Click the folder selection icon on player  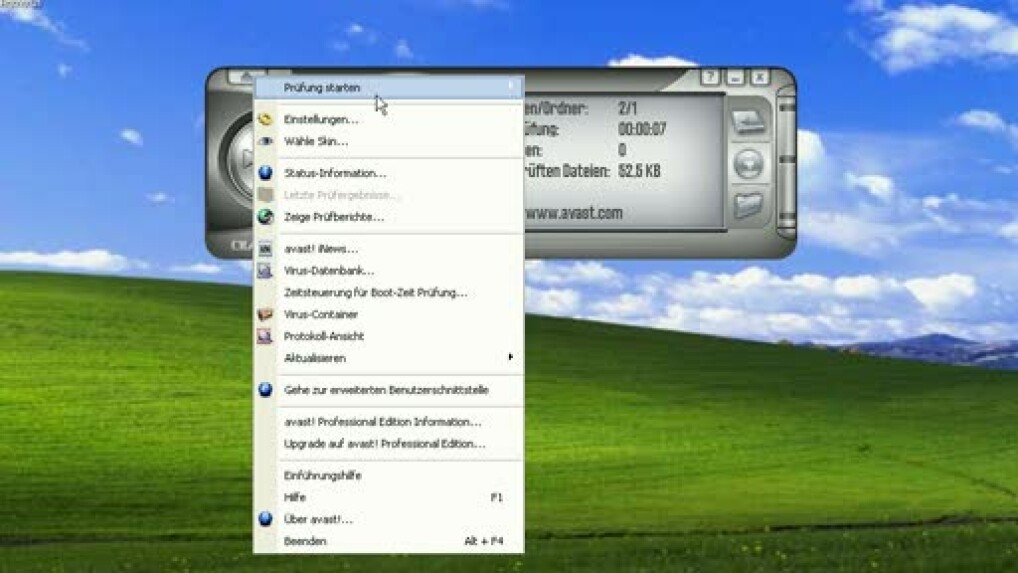tap(749, 206)
